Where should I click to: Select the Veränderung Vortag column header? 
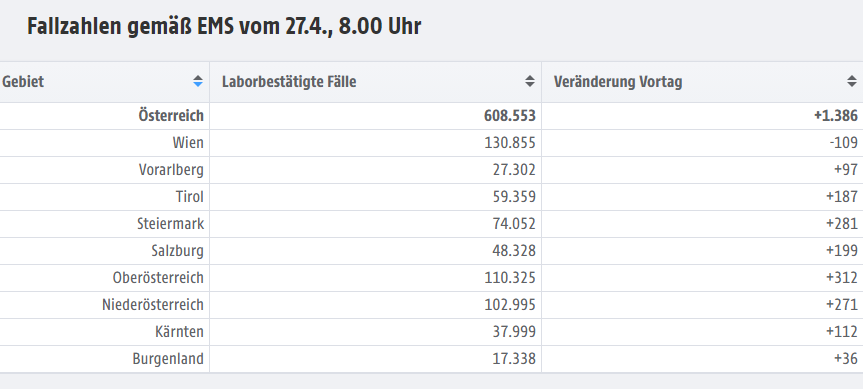702,82
